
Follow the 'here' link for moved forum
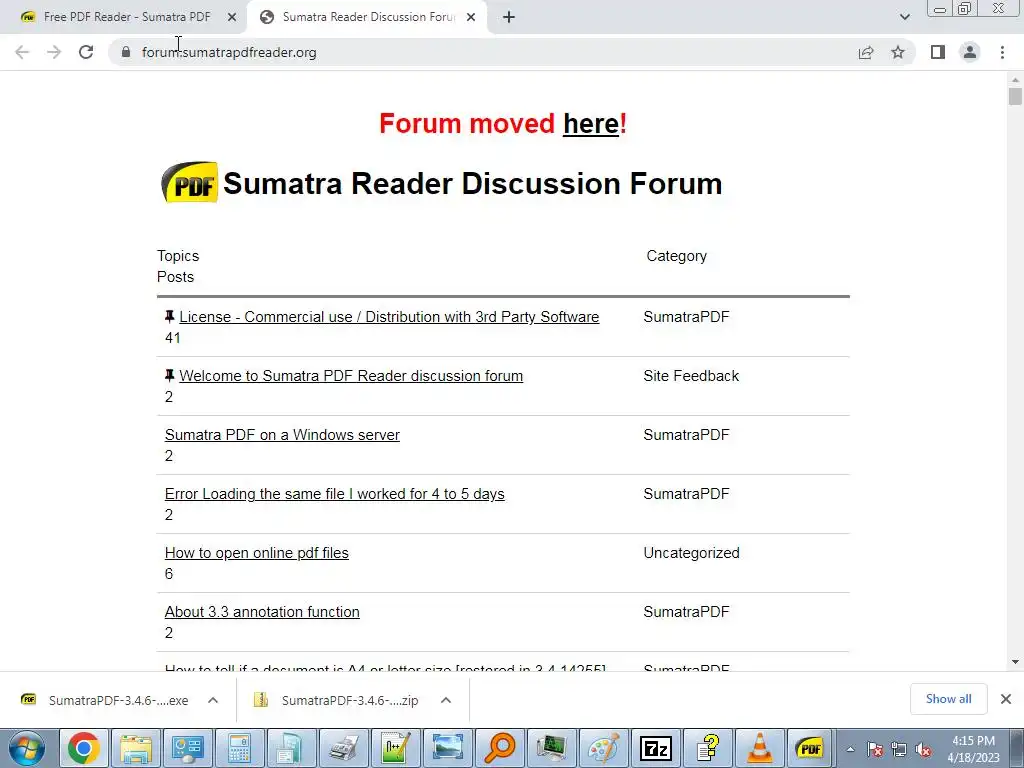(591, 123)
